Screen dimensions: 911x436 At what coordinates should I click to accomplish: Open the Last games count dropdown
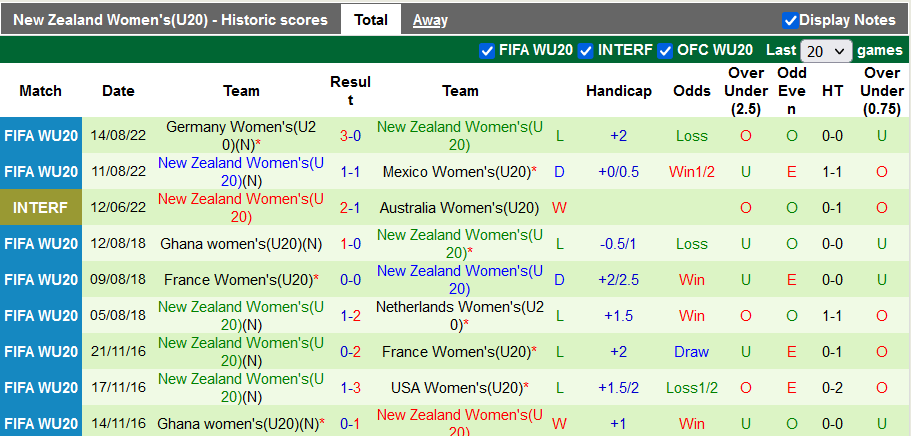pos(826,51)
